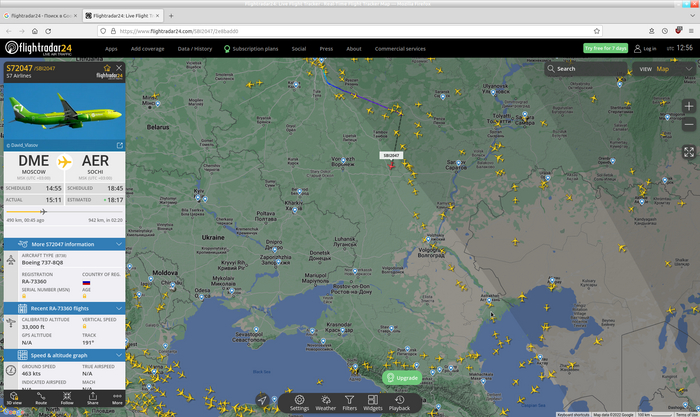Click the DME Moscow departure airport

tap(33, 165)
